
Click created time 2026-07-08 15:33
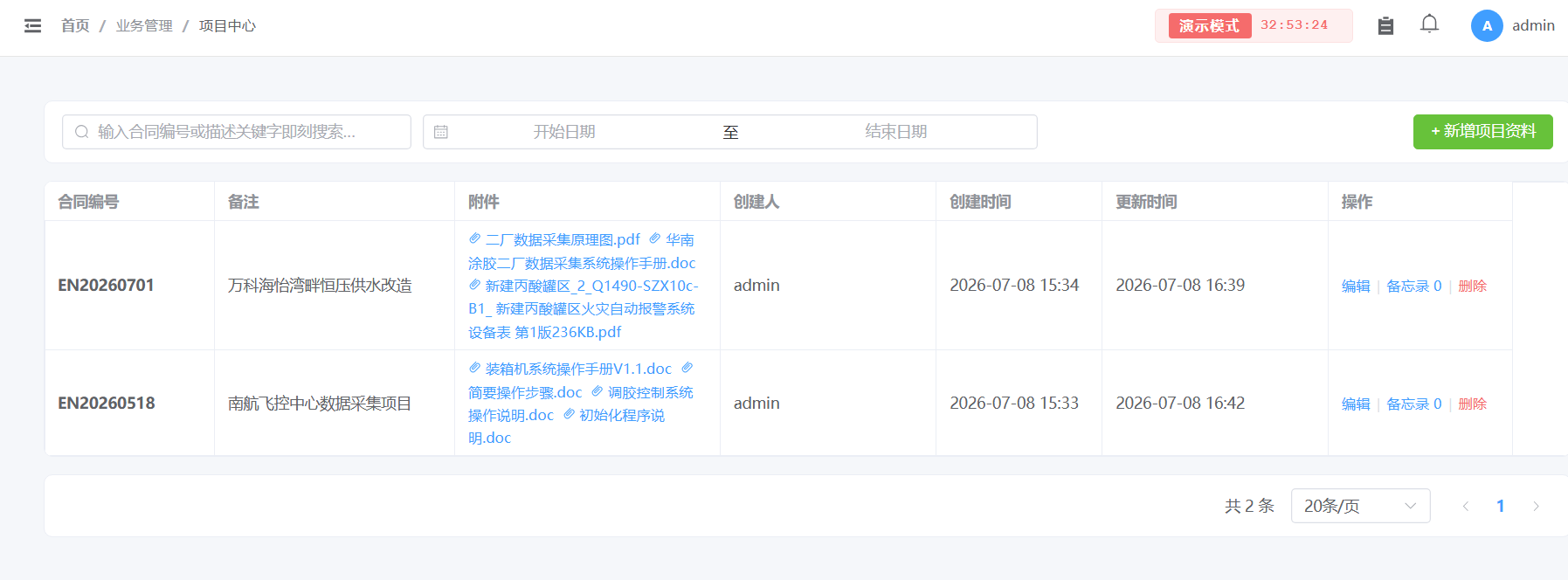pyautogui.click(x=1014, y=404)
